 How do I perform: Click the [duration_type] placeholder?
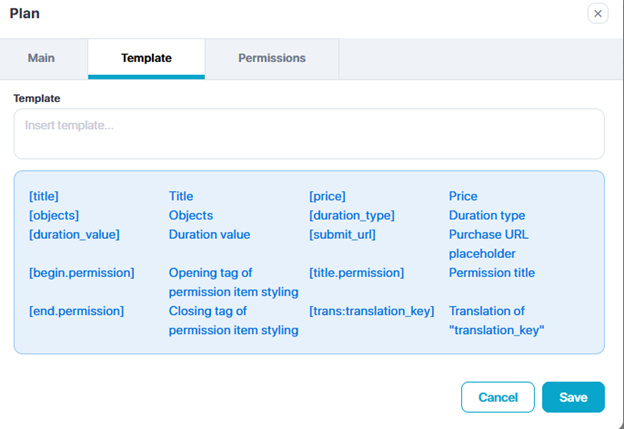(x=352, y=215)
